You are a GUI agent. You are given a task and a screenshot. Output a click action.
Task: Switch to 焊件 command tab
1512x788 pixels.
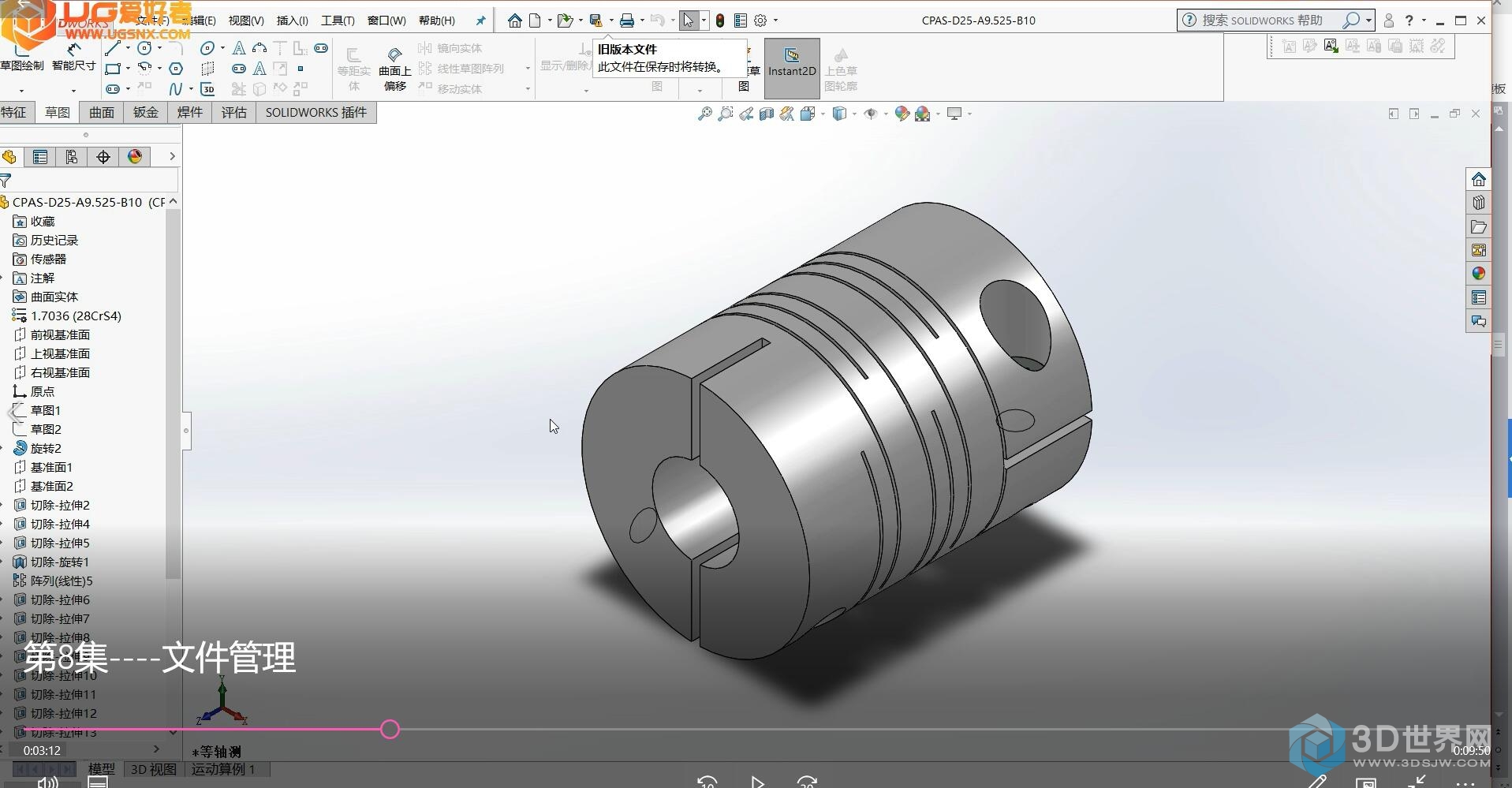(190, 113)
